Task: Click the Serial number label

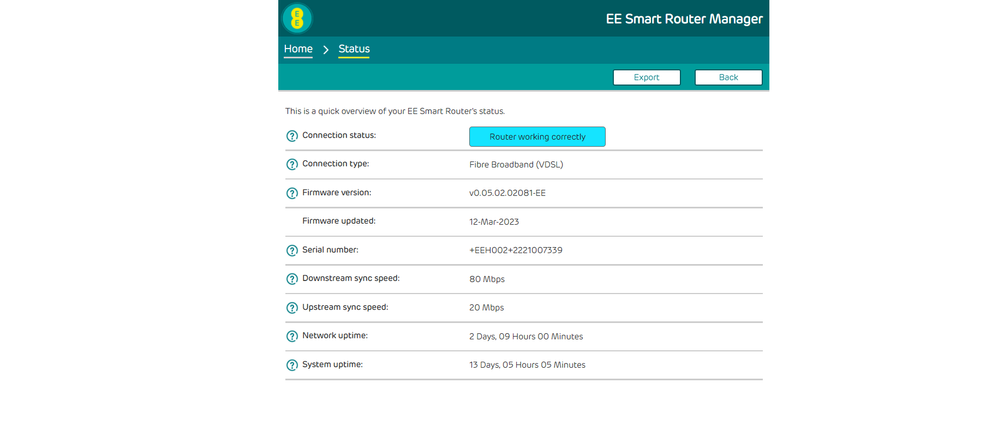Action: [x=330, y=250]
